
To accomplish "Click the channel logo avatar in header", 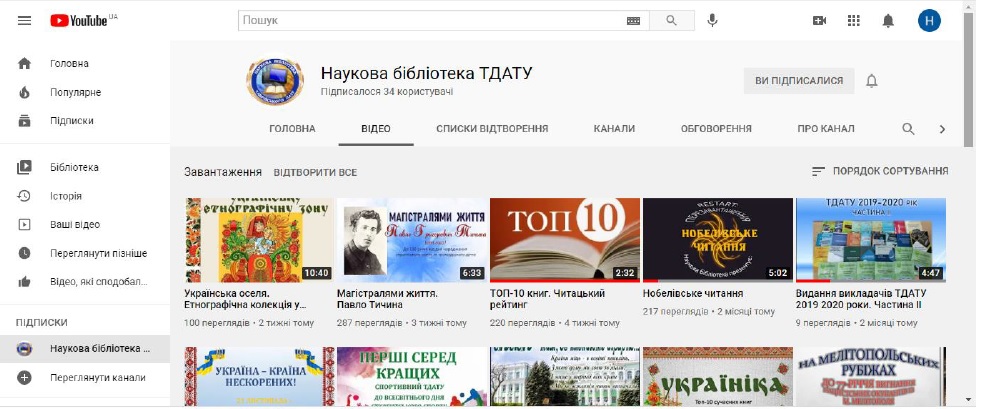I will point(275,81).
